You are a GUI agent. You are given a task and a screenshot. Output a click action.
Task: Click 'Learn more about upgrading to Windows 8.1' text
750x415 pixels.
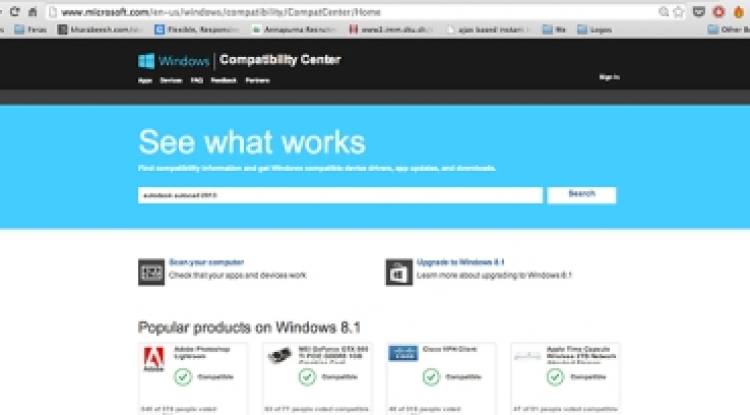(494, 275)
